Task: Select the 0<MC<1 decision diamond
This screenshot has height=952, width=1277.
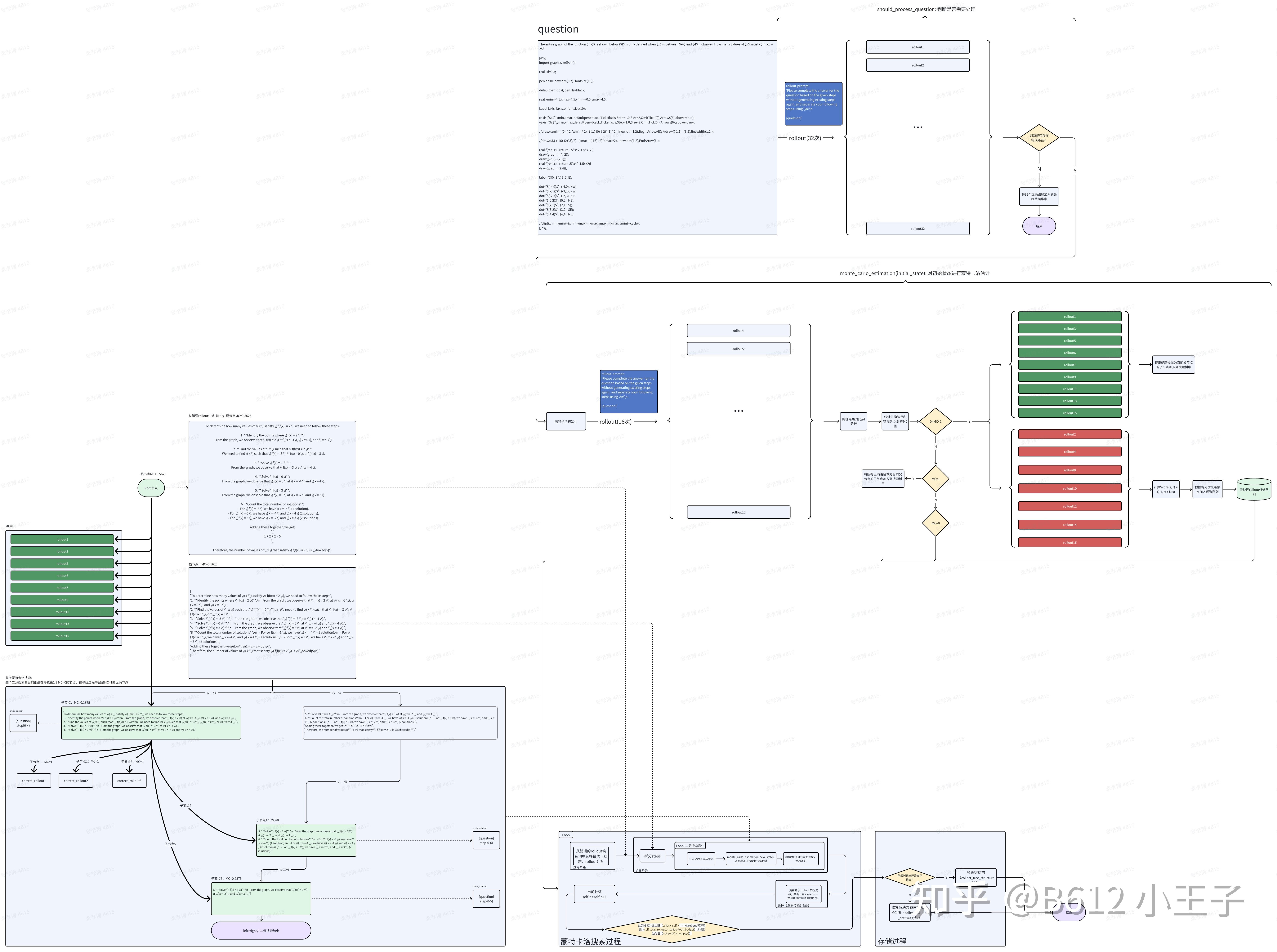Action: (x=935, y=421)
